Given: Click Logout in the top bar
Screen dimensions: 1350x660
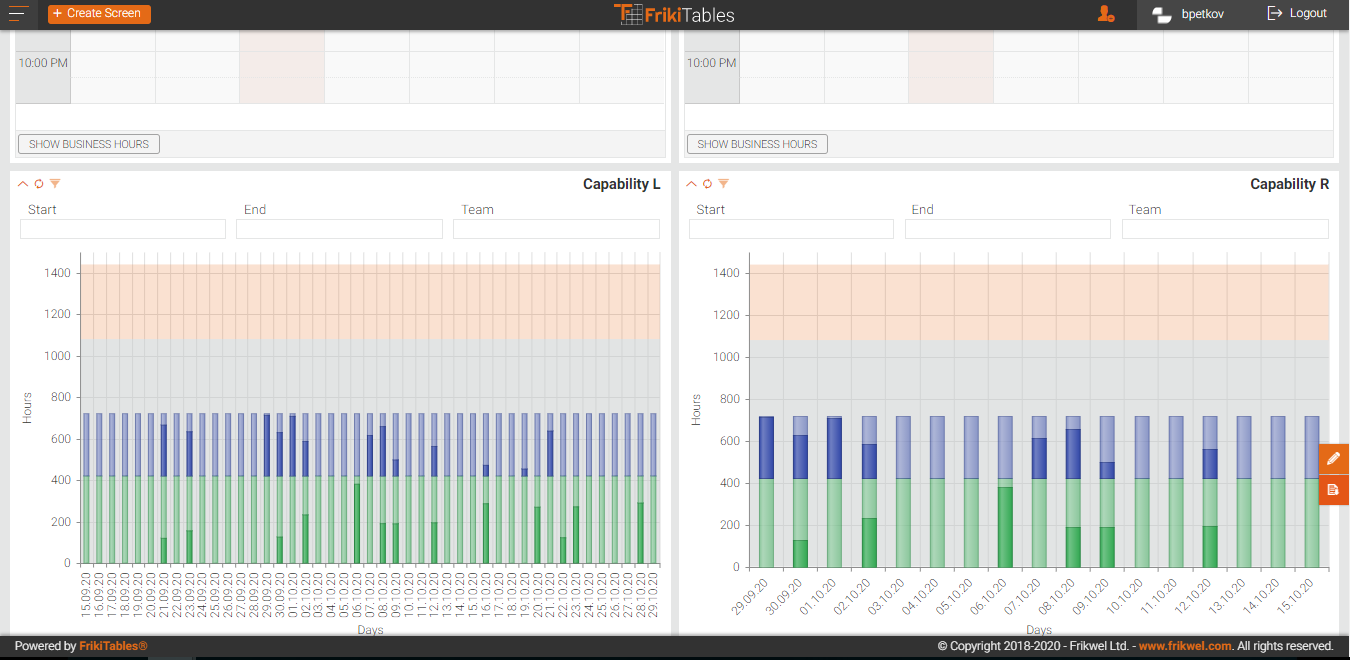Looking at the screenshot, I should (1297, 14).
